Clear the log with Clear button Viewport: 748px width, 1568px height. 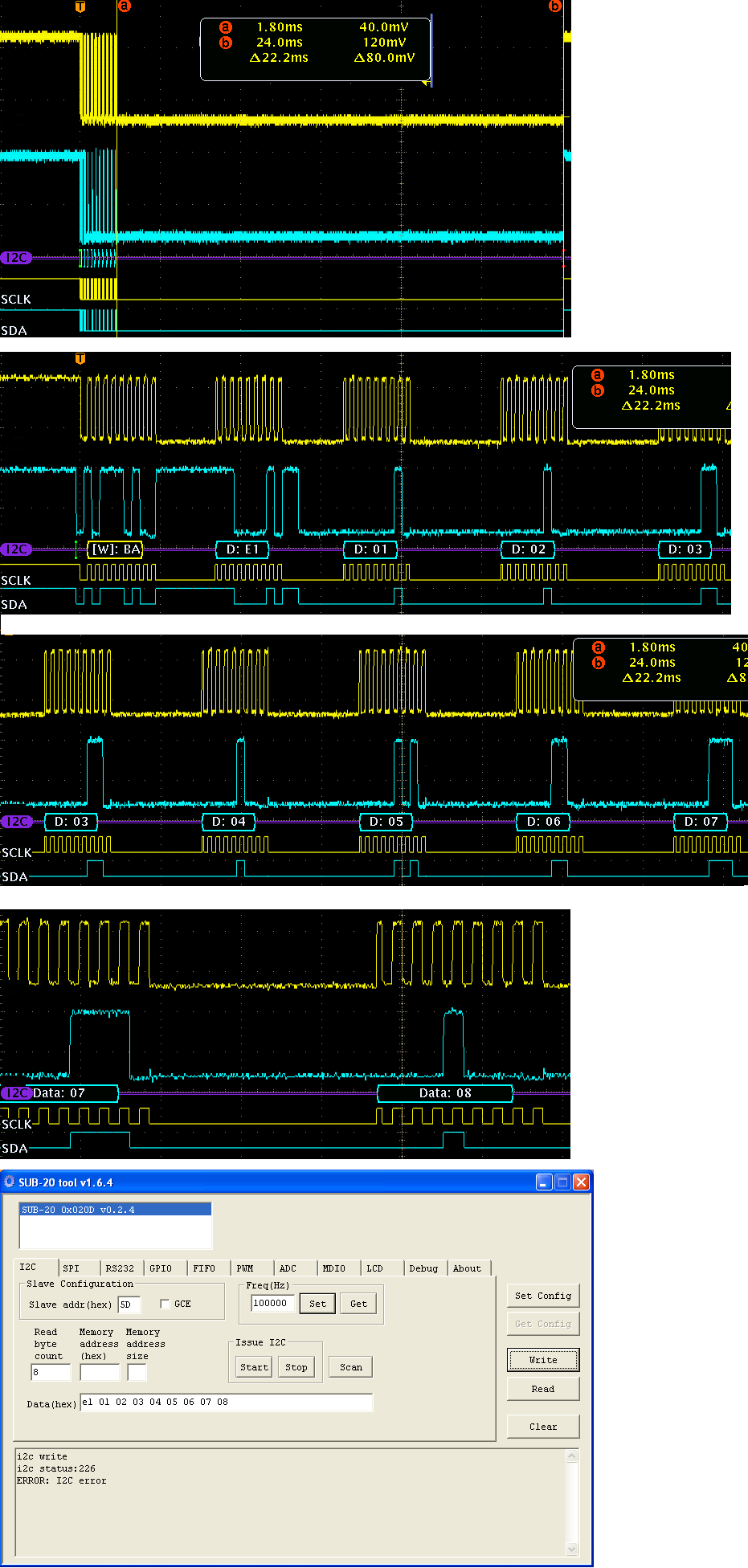543,1427
